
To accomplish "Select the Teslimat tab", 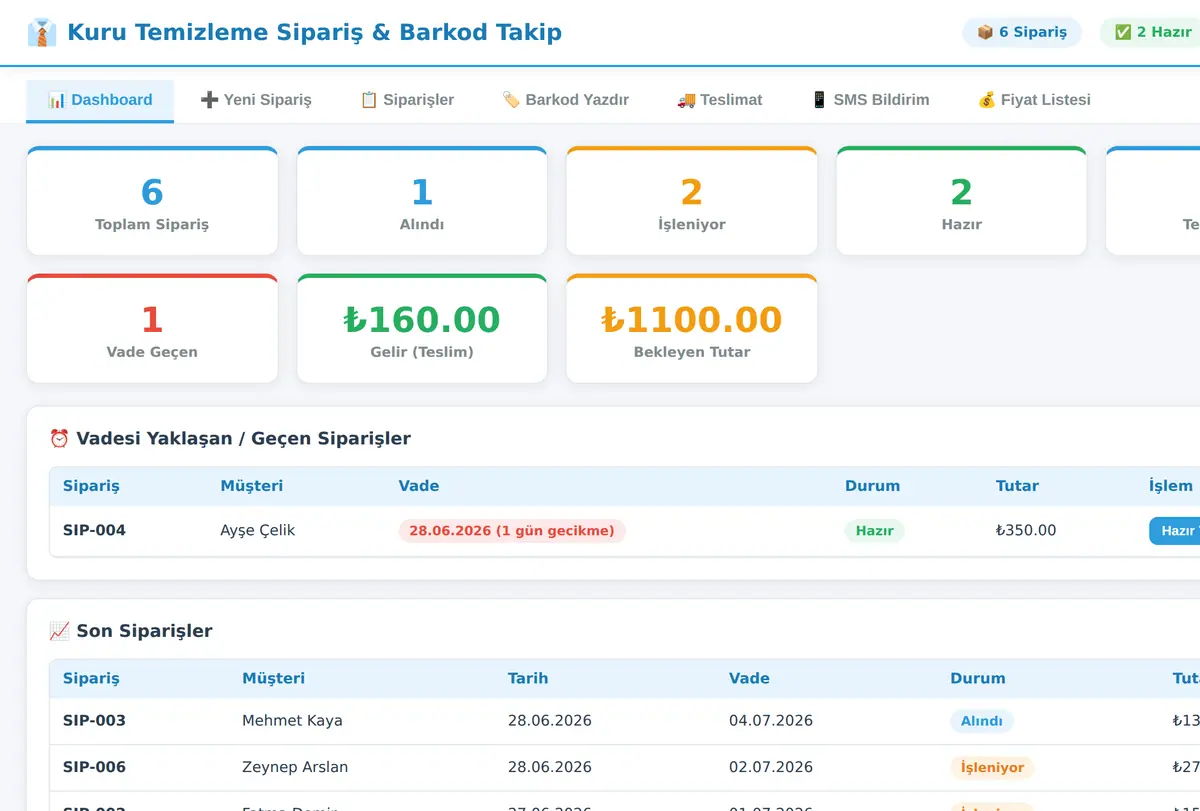I will click(720, 100).
